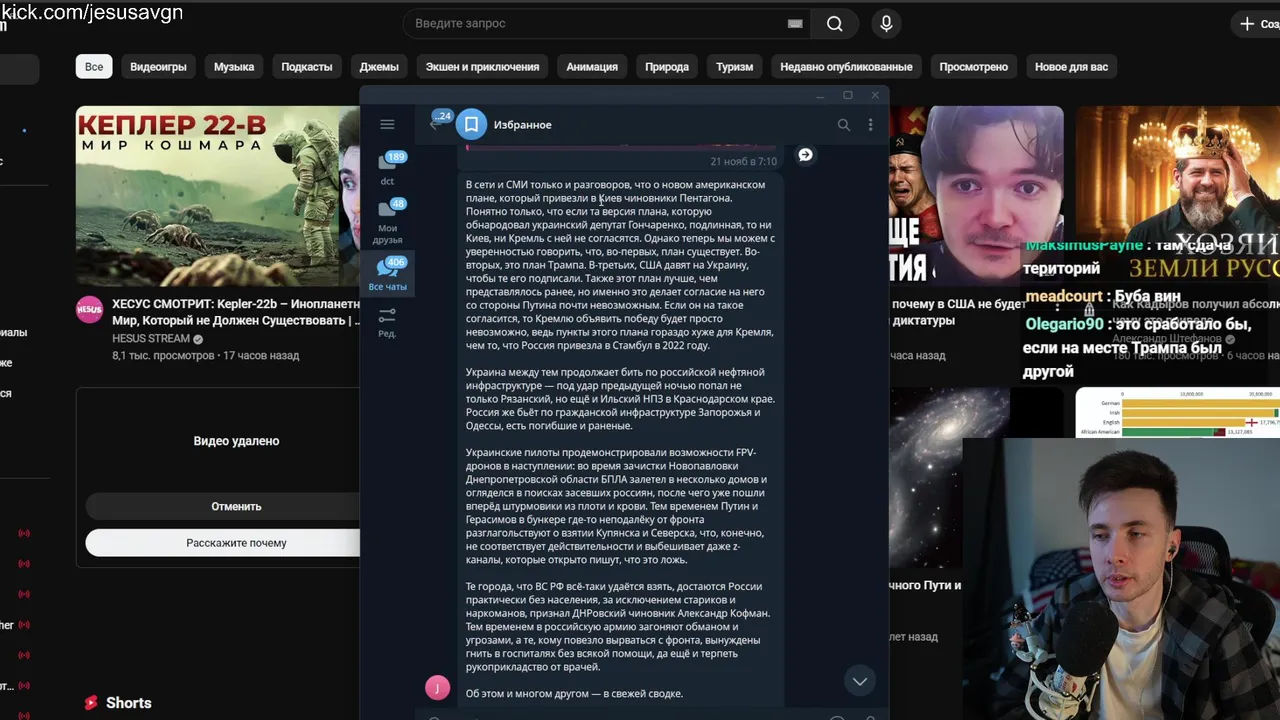
Task: Select the Все чаты folder
Action: point(388,274)
